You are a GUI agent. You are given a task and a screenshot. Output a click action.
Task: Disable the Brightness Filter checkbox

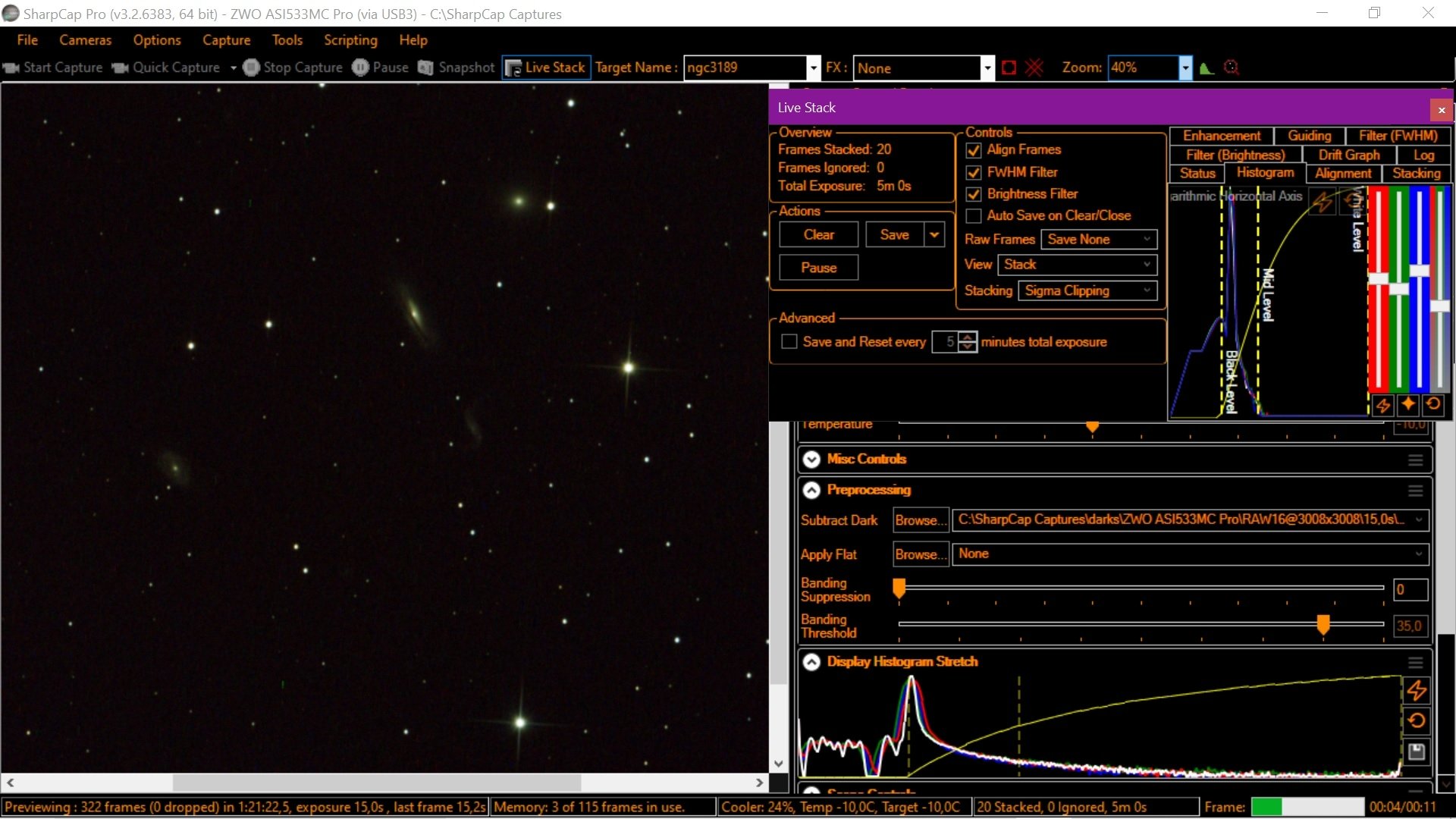click(x=974, y=195)
